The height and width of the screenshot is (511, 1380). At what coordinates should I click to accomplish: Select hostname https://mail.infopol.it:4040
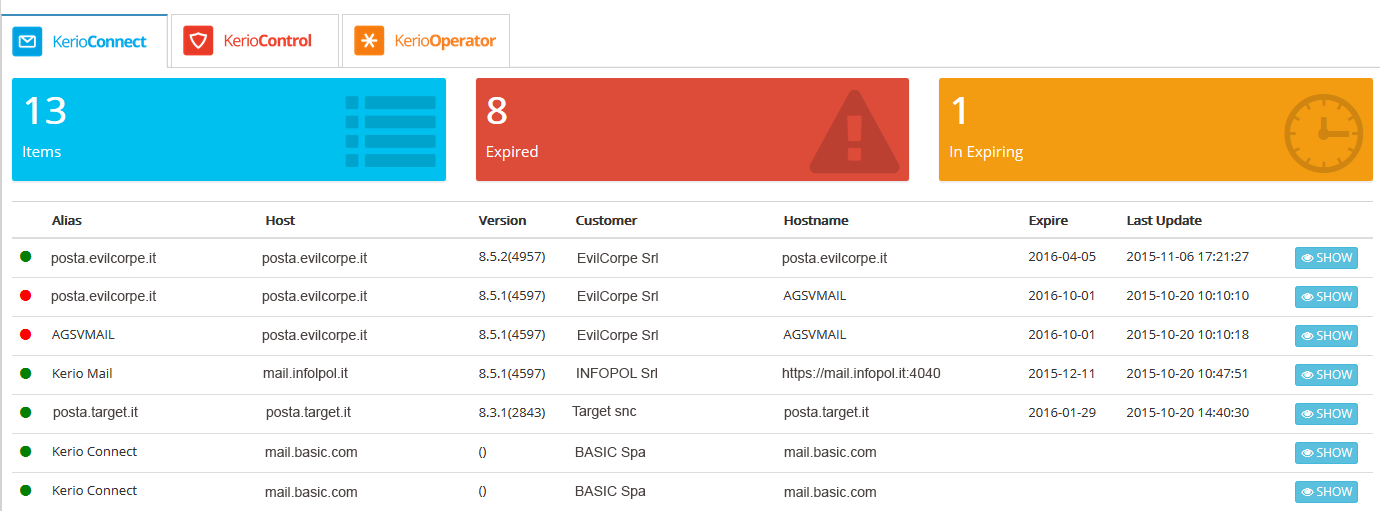[861, 373]
